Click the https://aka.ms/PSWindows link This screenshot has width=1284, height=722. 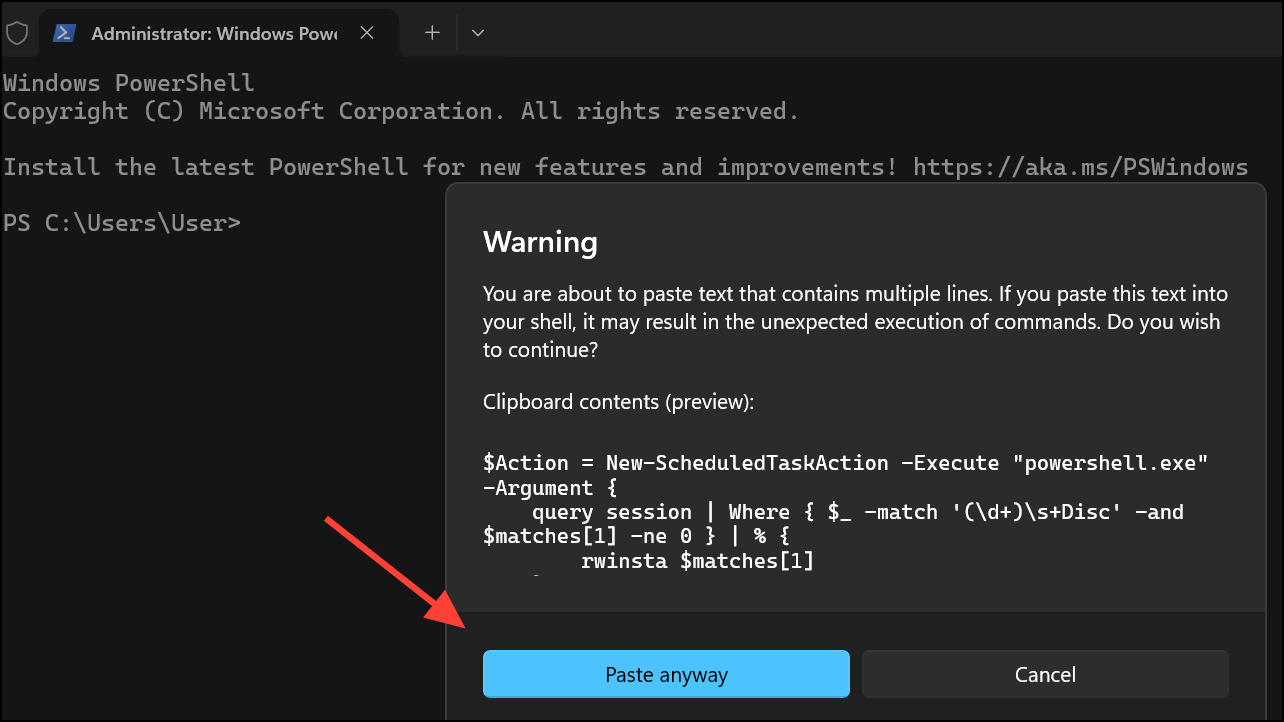[x=1081, y=167]
